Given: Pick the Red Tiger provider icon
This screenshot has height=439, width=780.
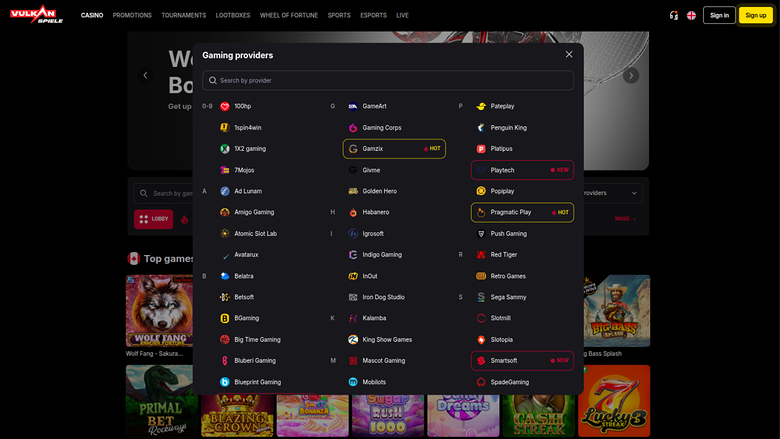Looking at the screenshot, I should pos(481,255).
